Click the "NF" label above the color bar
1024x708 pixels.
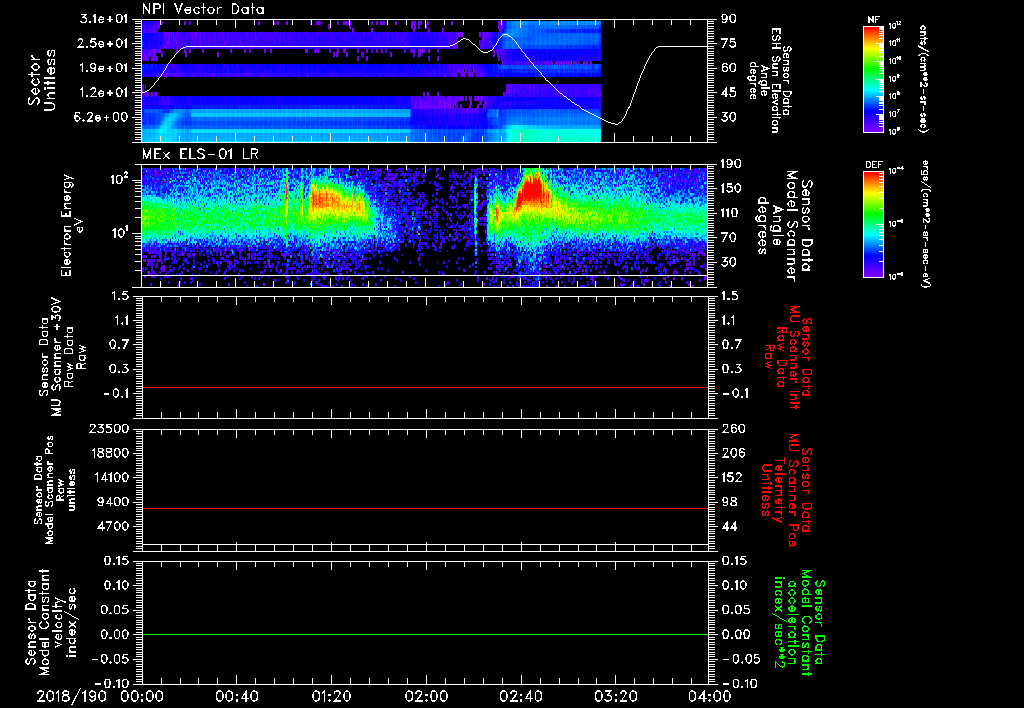873,20
